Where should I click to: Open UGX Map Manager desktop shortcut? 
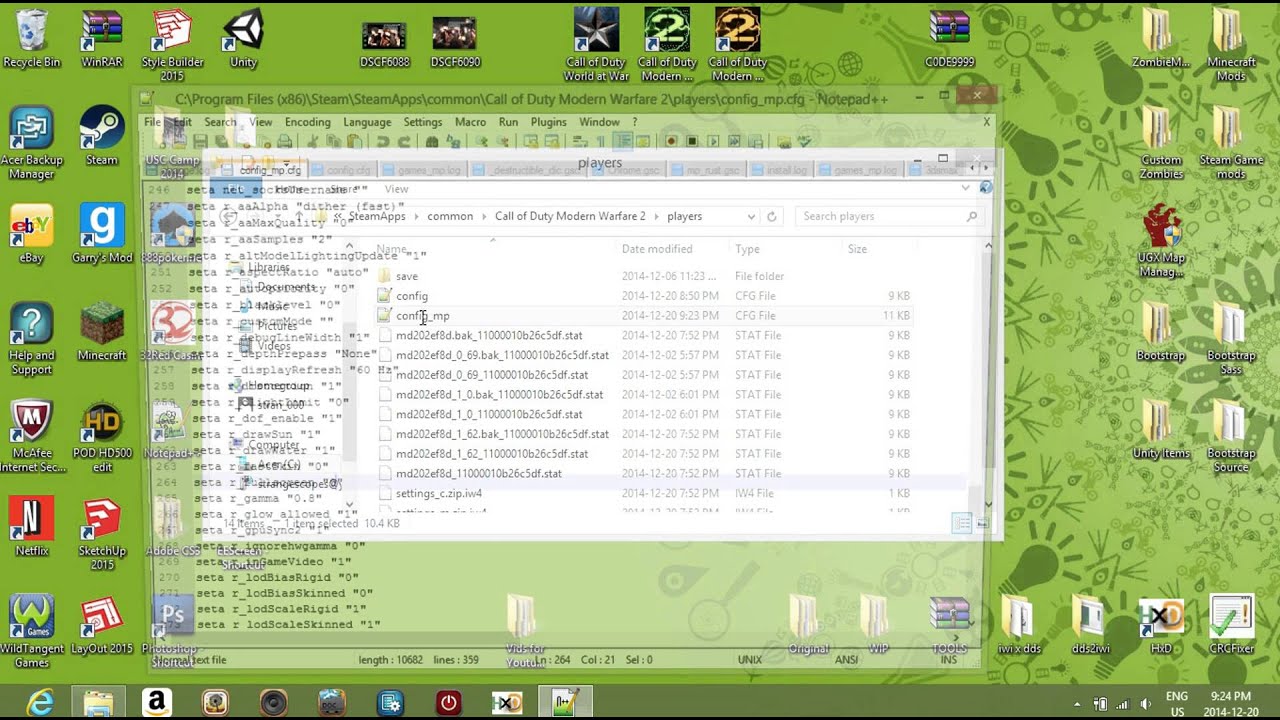(1162, 242)
